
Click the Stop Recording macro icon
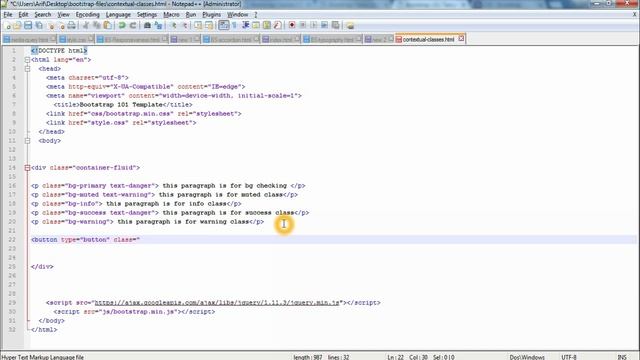[303, 25]
